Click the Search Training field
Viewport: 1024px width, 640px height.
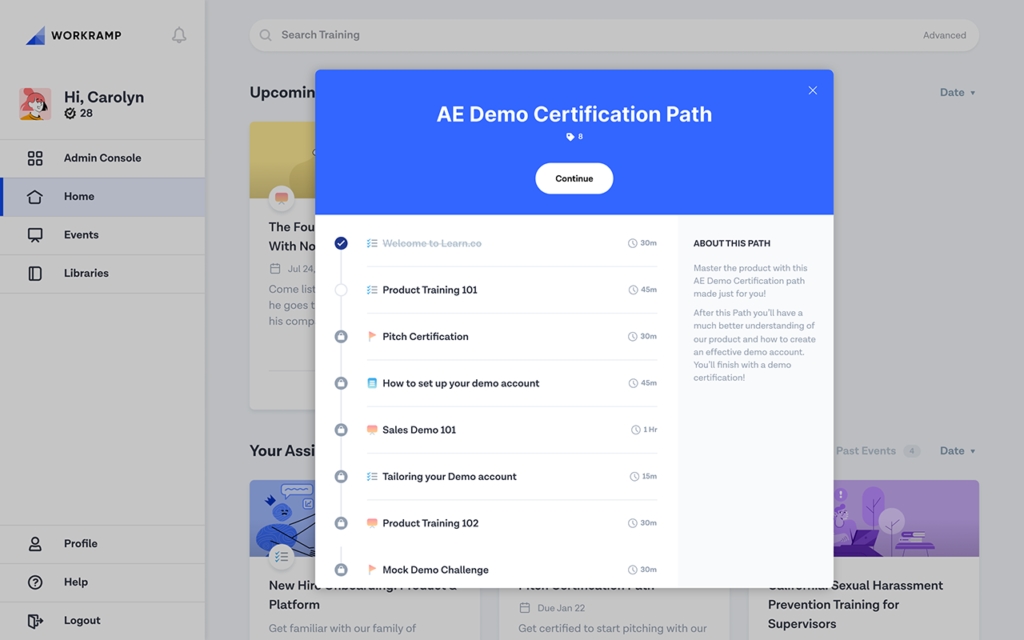[x=614, y=35]
